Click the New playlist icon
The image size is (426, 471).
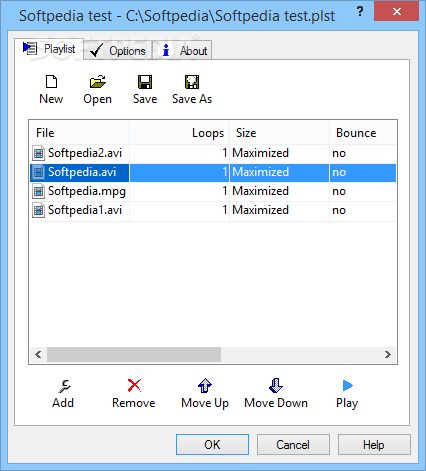[51, 82]
